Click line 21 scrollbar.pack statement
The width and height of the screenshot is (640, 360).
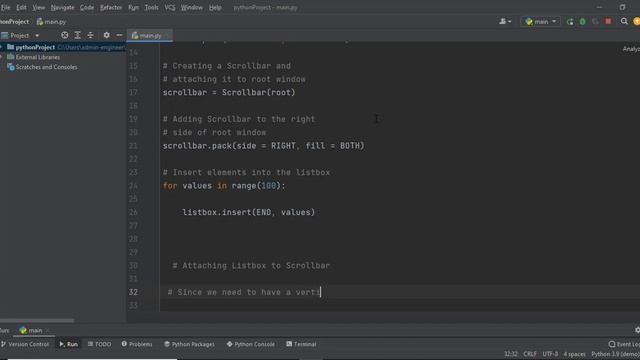click(263, 146)
